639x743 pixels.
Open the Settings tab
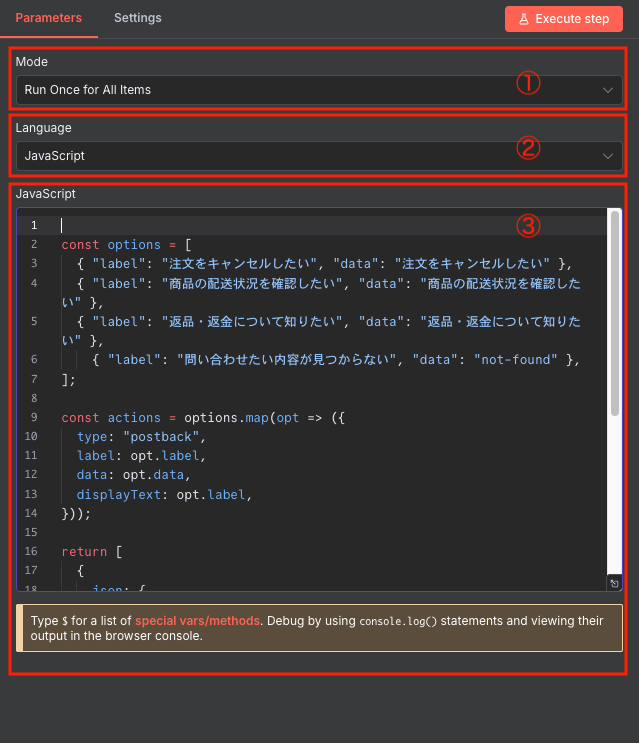(137, 18)
